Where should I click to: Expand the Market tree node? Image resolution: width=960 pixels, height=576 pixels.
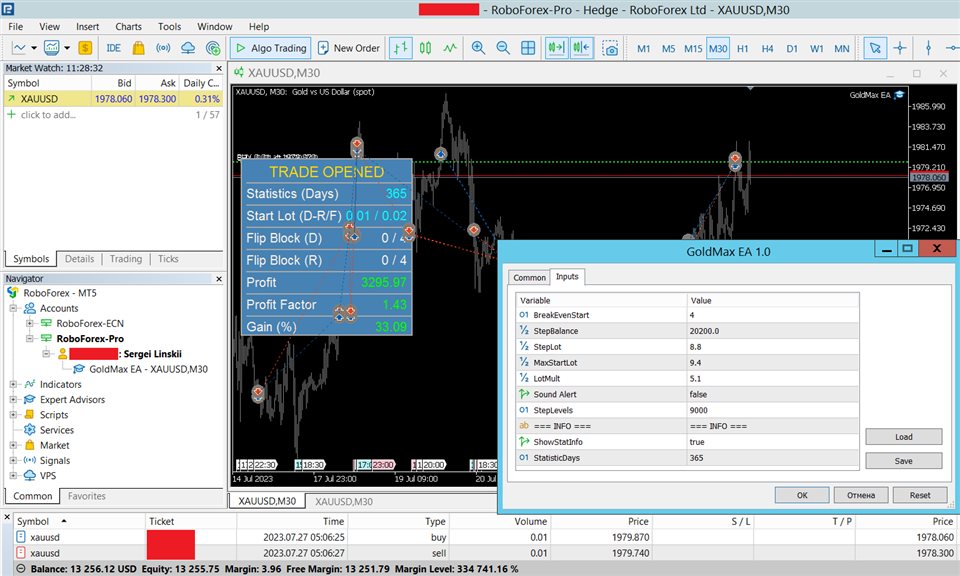[x=13, y=446]
